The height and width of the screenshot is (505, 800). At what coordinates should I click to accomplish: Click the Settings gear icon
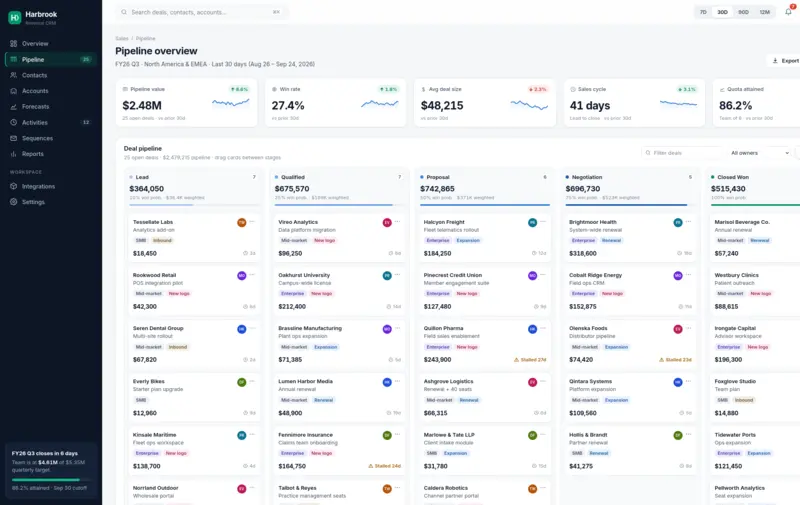14,202
